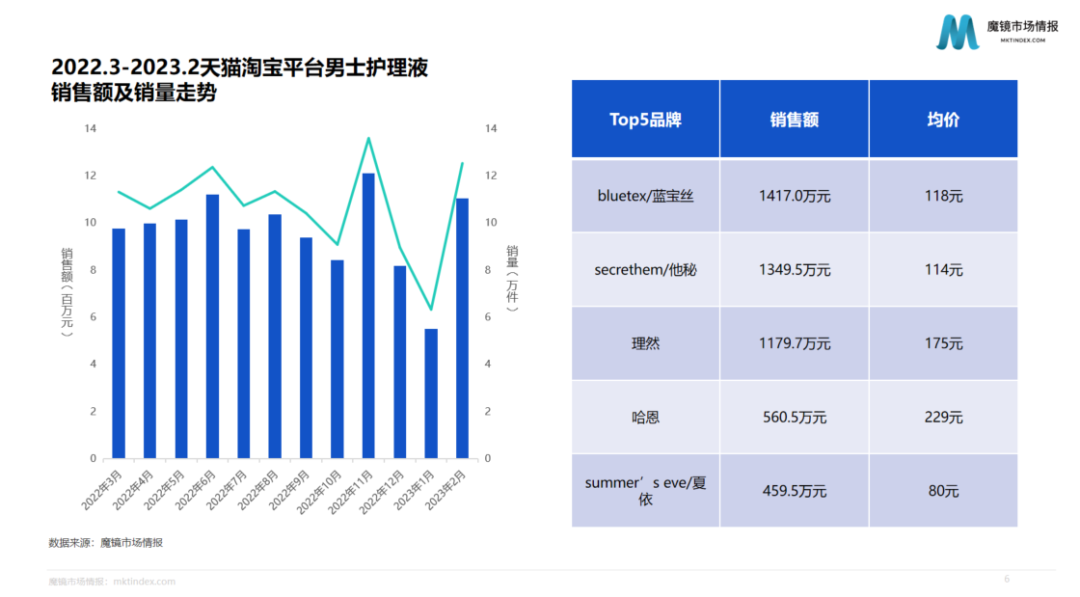
Task: Select the 2023年2月 x-axis label
Action: pyautogui.click(x=445, y=490)
